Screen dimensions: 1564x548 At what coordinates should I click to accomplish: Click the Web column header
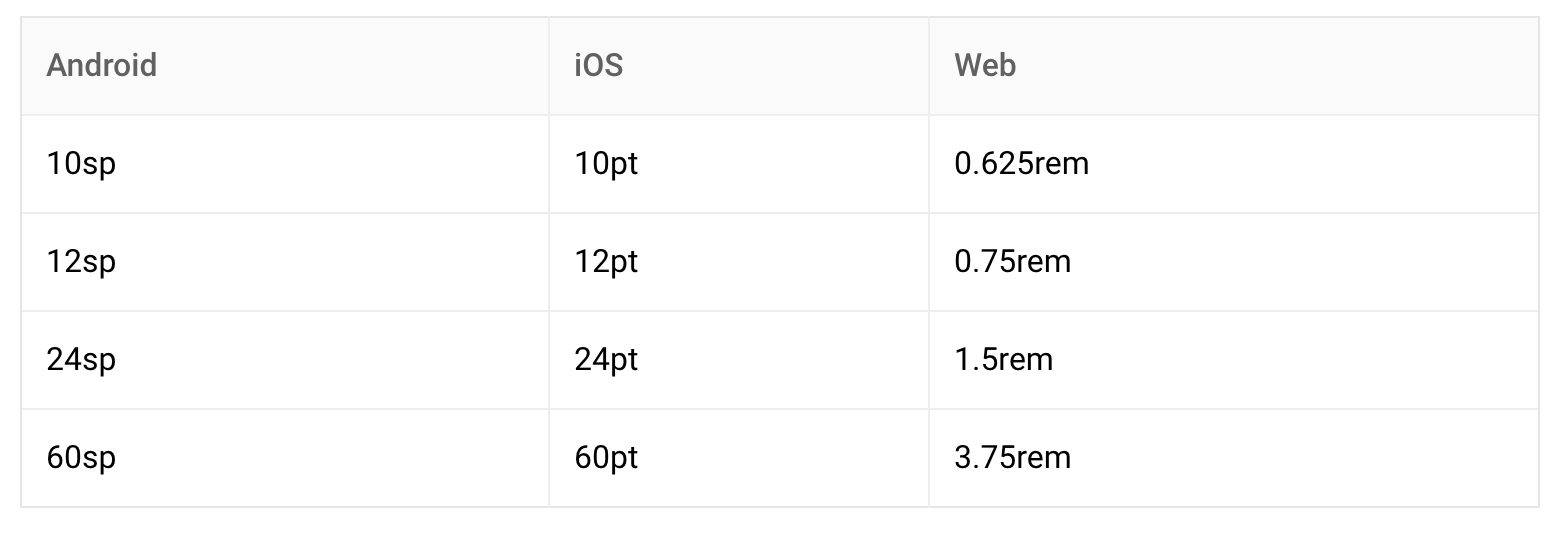[x=1234, y=66]
